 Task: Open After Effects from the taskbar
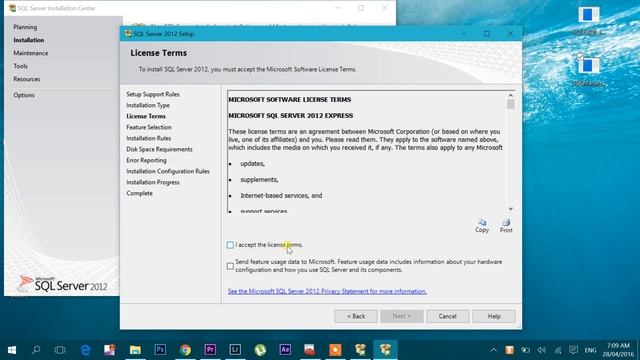pos(285,350)
